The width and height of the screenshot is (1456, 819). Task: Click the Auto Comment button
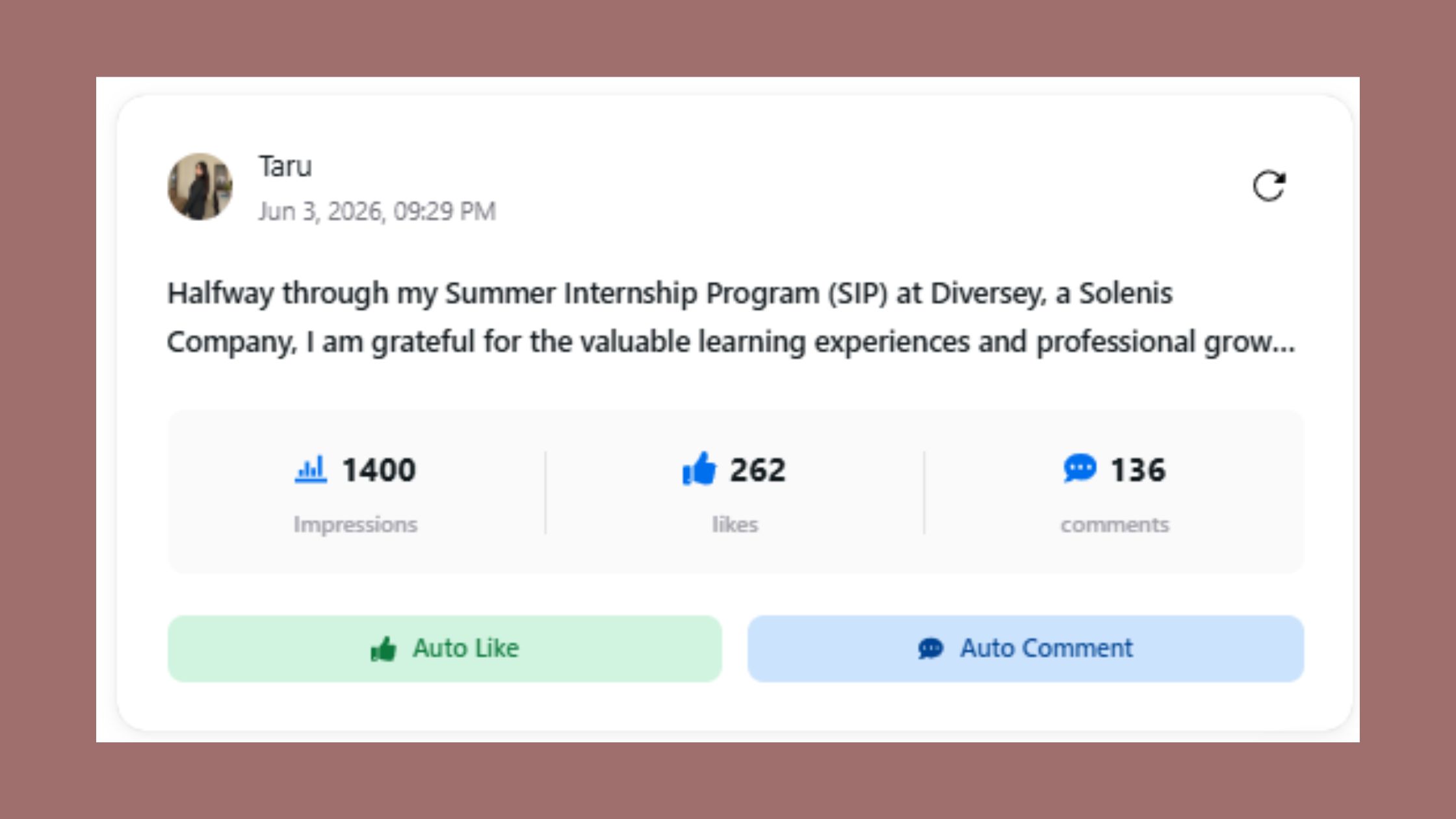pyautogui.click(x=1025, y=649)
